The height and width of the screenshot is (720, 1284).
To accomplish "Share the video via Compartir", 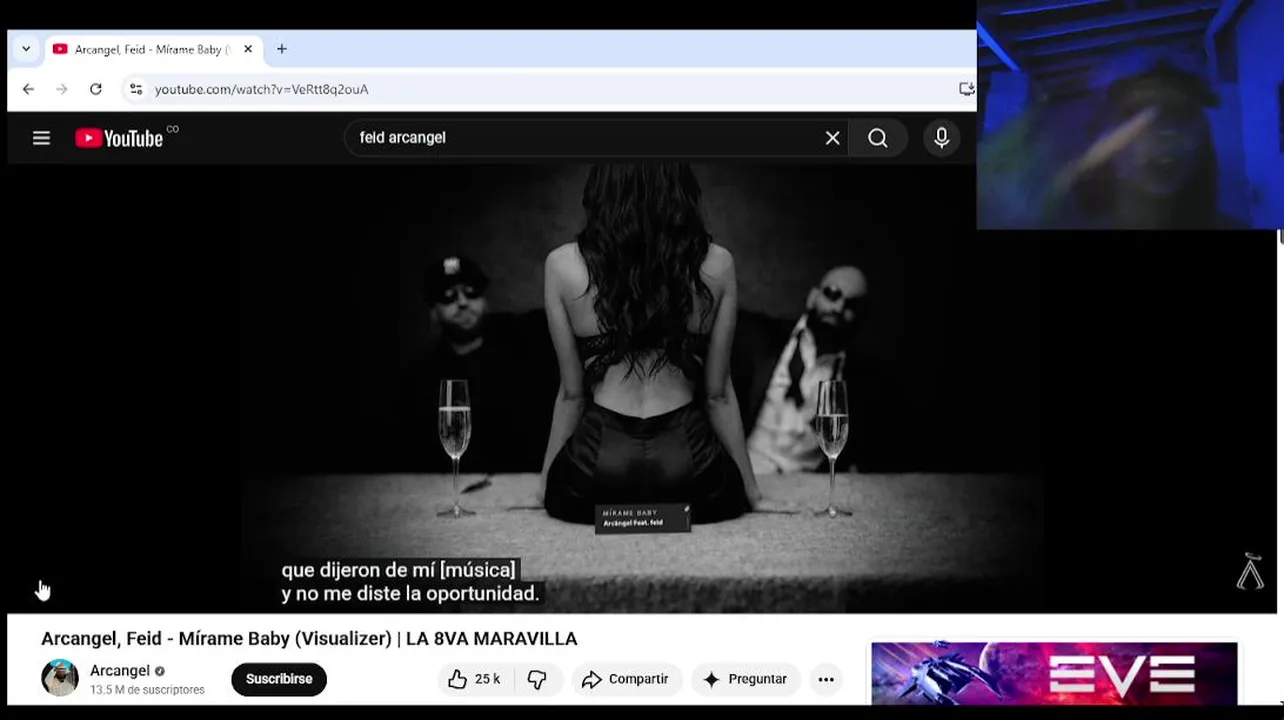I will [627, 679].
